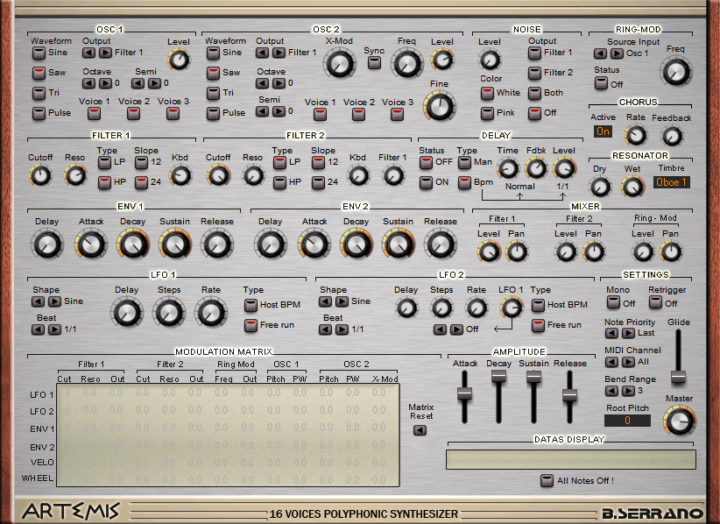Toggle the Chorus Active On indicator
The height and width of the screenshot is (524, 720).
click(603, 131)
